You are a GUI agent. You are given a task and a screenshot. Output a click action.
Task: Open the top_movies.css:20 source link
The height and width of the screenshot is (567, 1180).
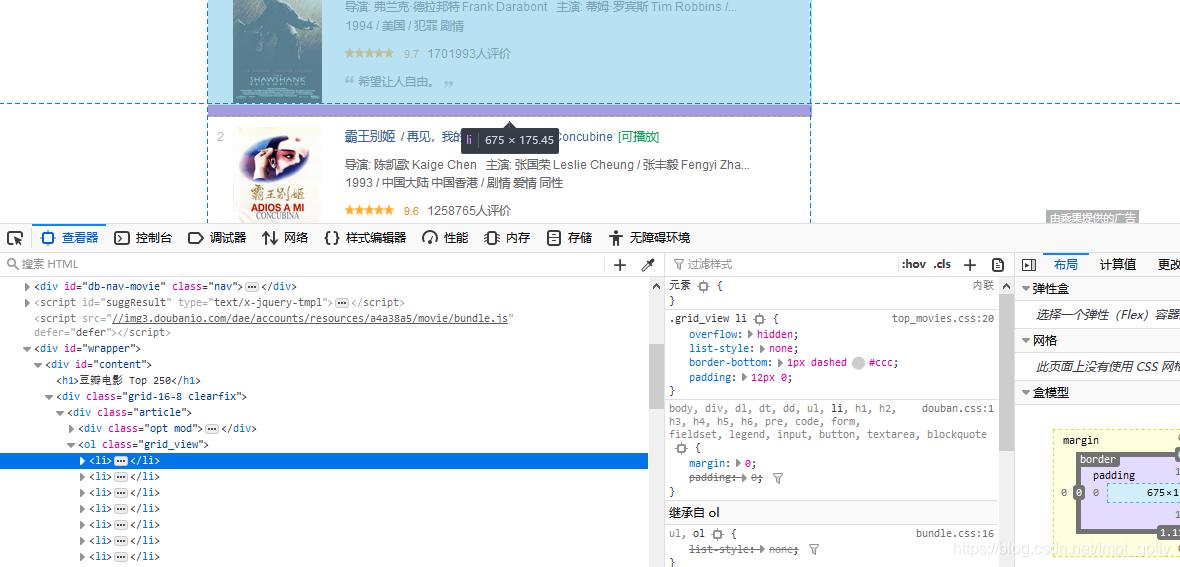(x=943, y=319)
